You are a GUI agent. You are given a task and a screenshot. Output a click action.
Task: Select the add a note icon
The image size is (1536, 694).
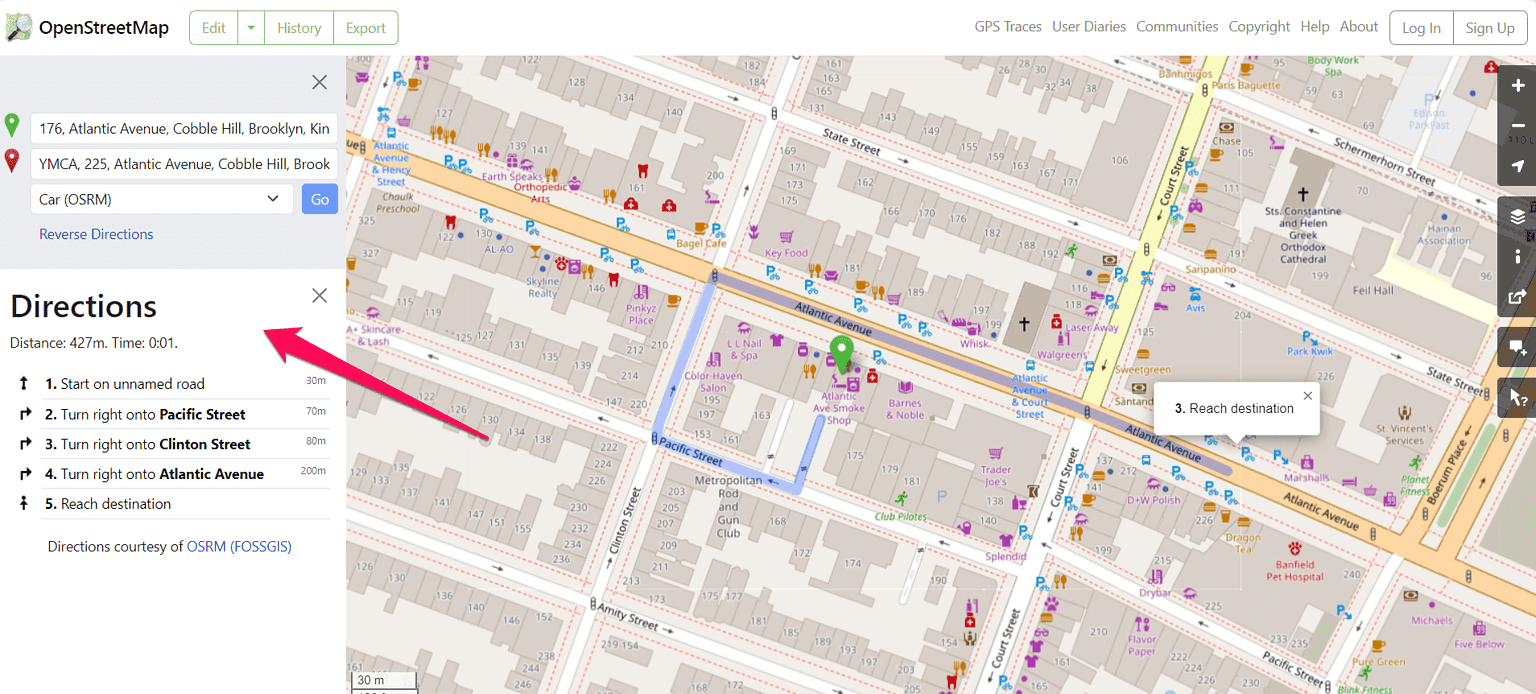coord(1517,347)
